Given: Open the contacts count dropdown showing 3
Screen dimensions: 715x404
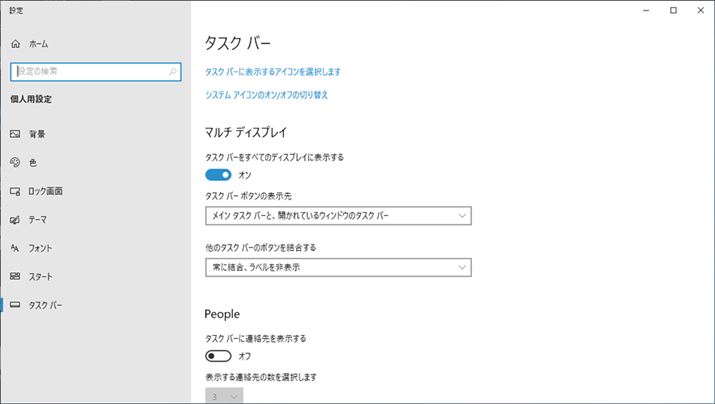Looking at the screenshot, I should coord(224,397).
